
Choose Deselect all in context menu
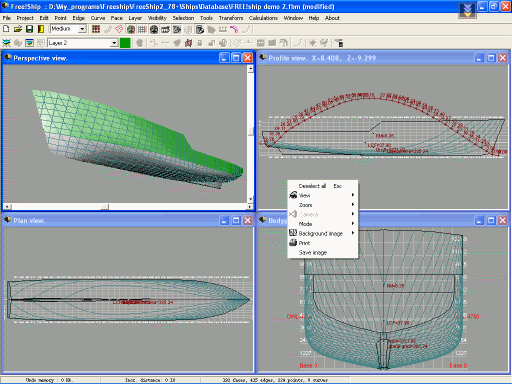point(323,186)
